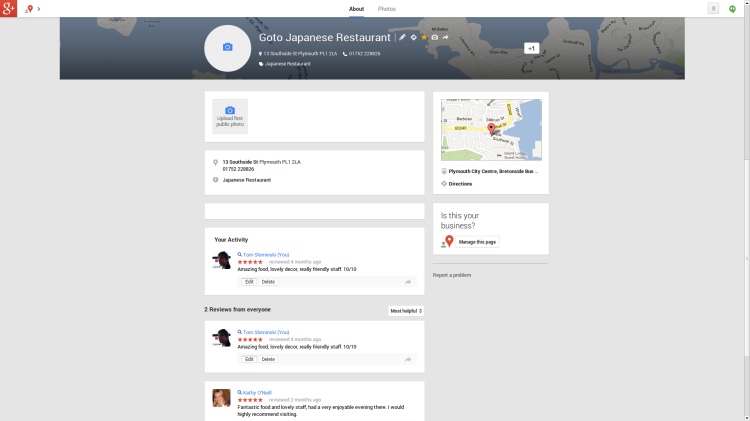Open the Tom Sleminski avatar in Your Activity
750x421 pixels.
click(221, 260)
